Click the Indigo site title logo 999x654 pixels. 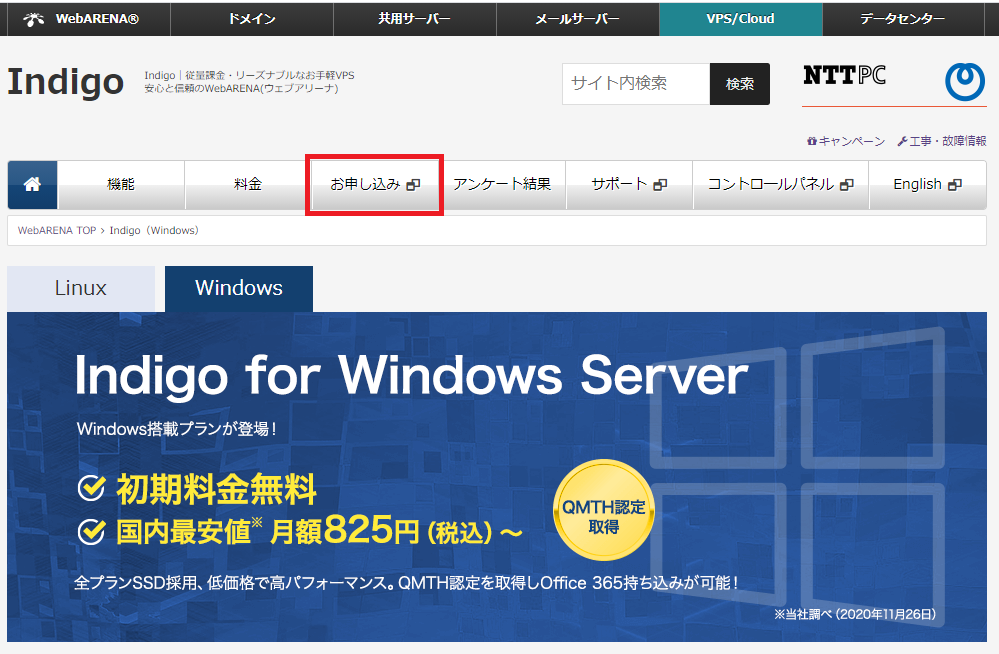(66, 82)
